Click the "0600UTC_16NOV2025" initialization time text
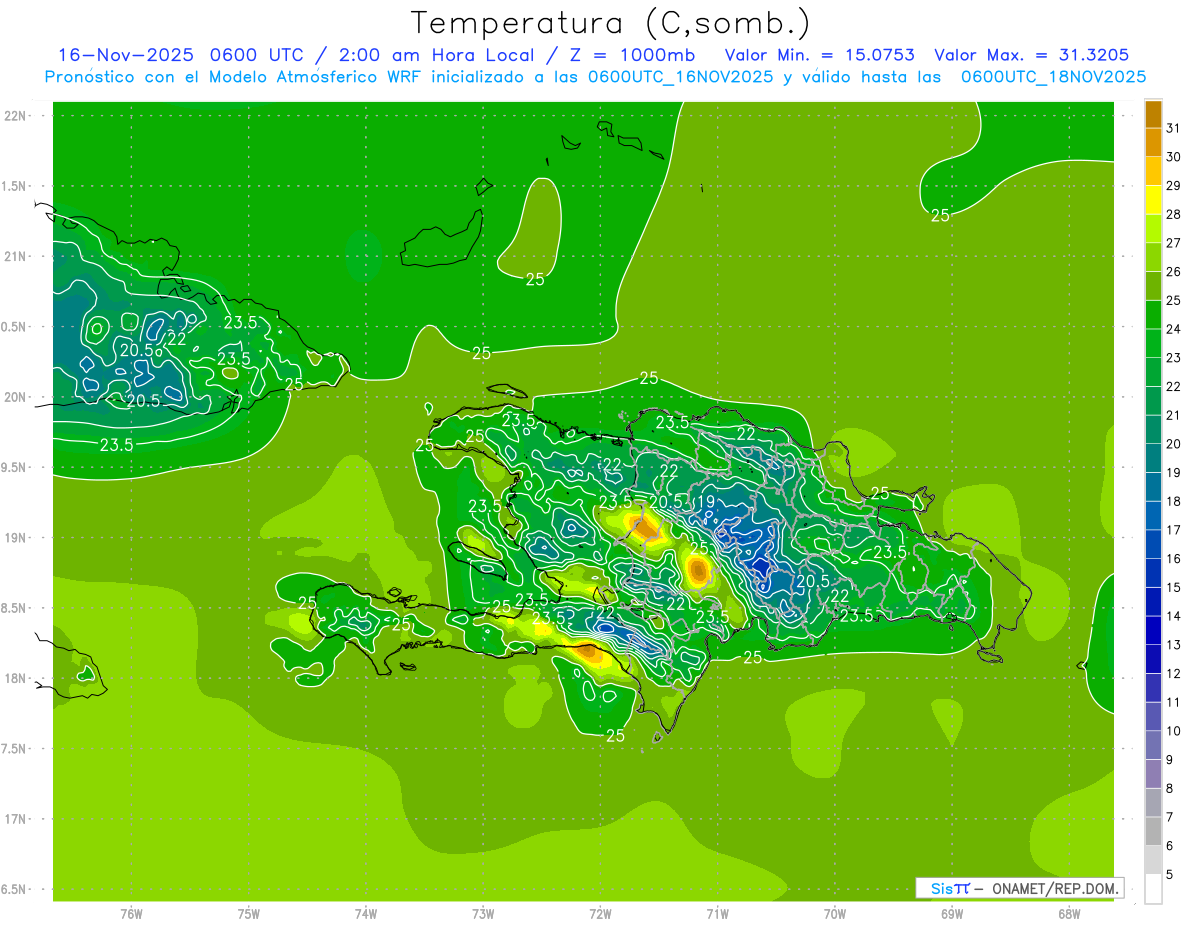Viewport: 1200px width, 927px height. pos(680,77)
